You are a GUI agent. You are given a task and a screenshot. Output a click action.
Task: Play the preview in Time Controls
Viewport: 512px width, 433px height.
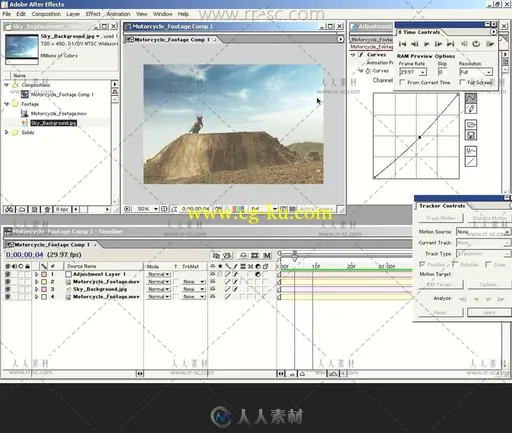click(426, 44)
